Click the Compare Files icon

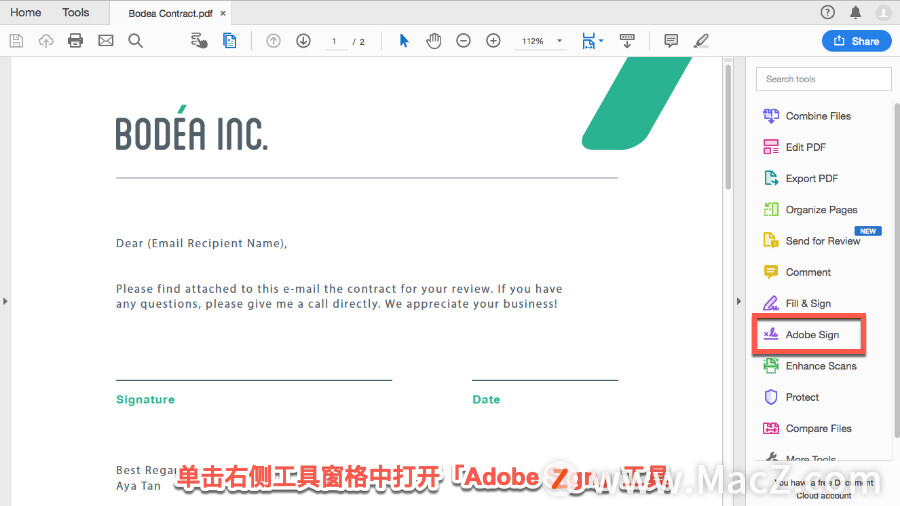771,428
